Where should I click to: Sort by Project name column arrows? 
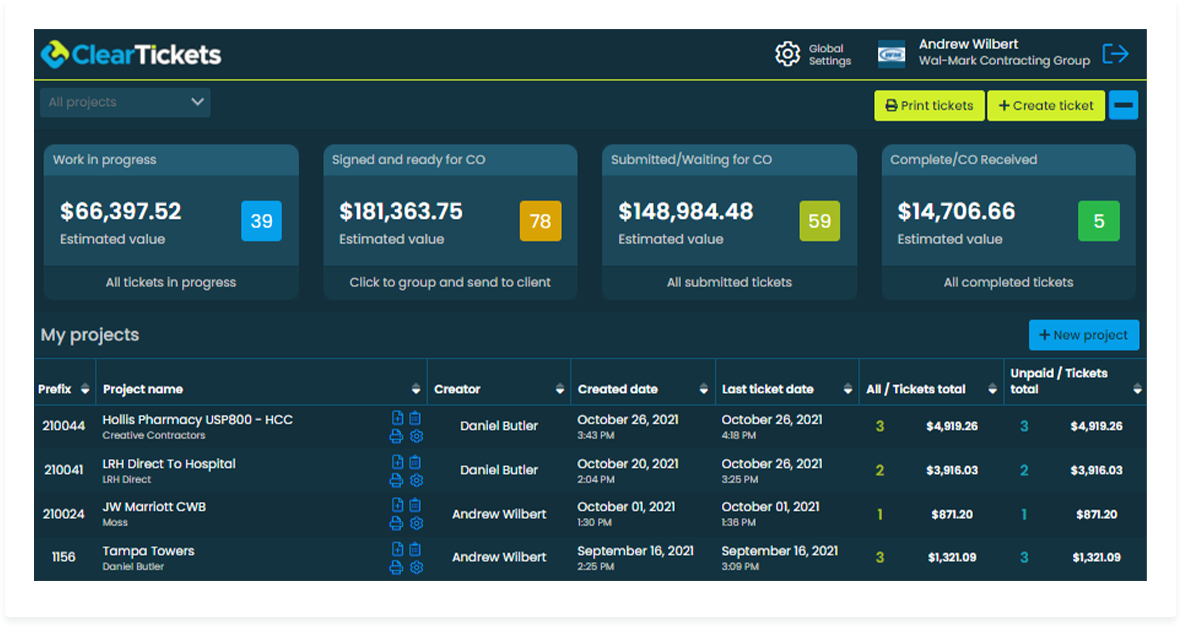click(x=416, y=389)
